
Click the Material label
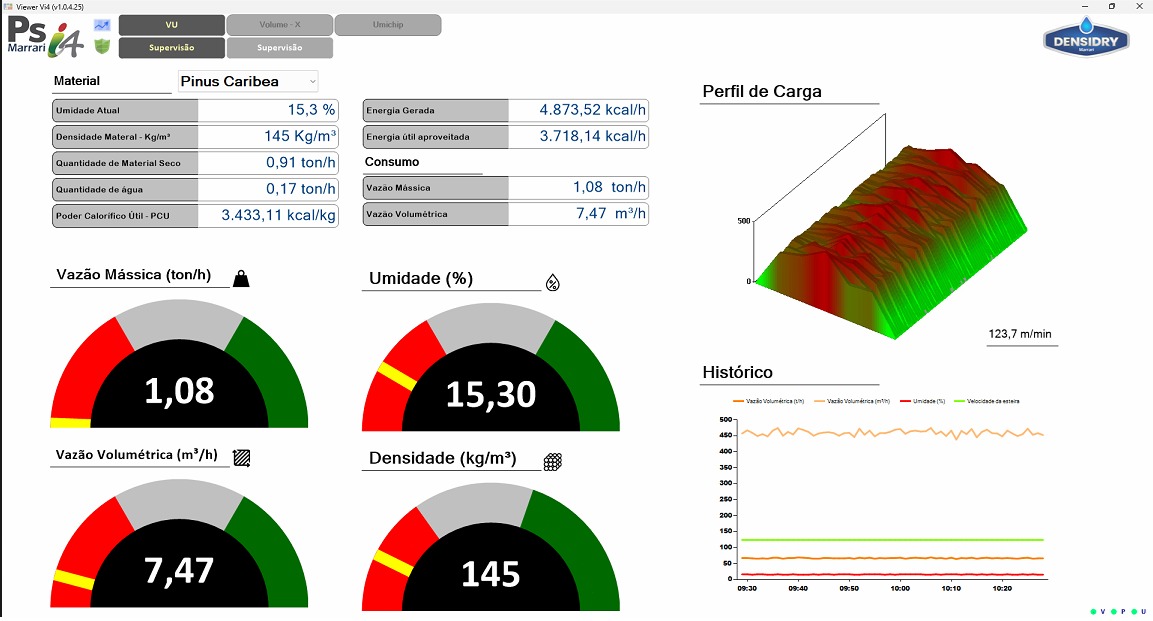coord(76,82)
